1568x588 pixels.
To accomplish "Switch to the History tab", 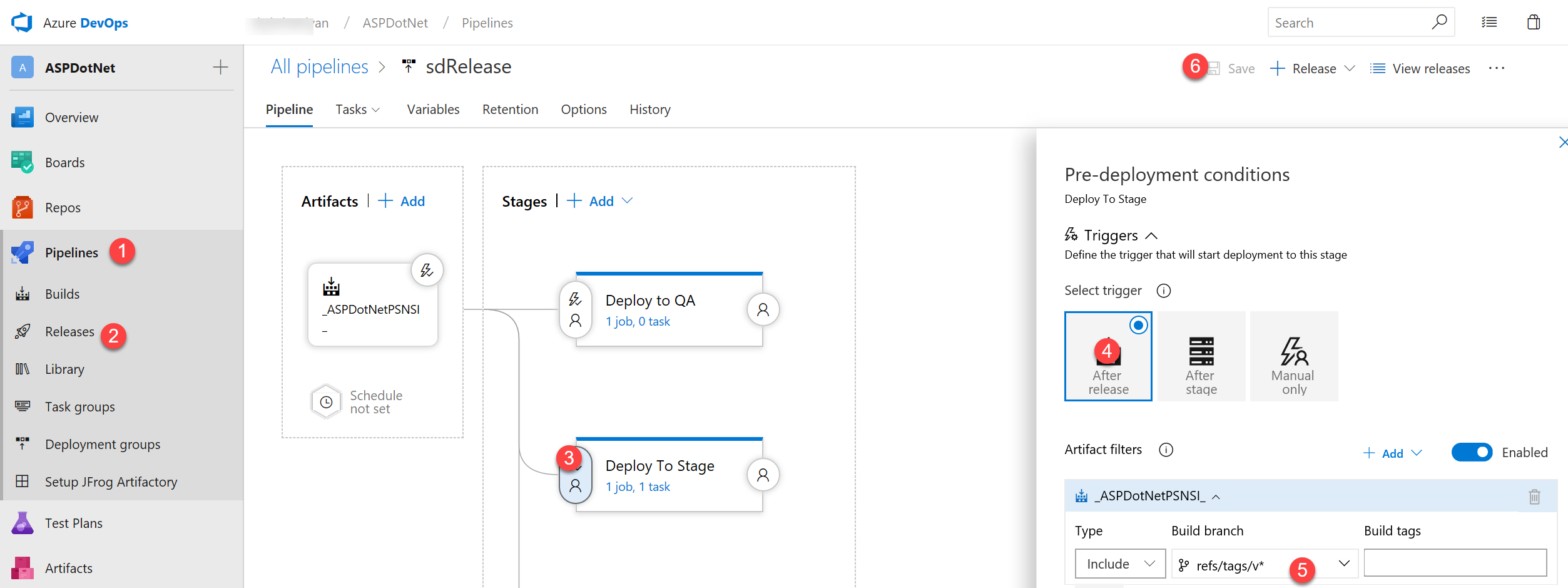I will (x=650, y=110).
